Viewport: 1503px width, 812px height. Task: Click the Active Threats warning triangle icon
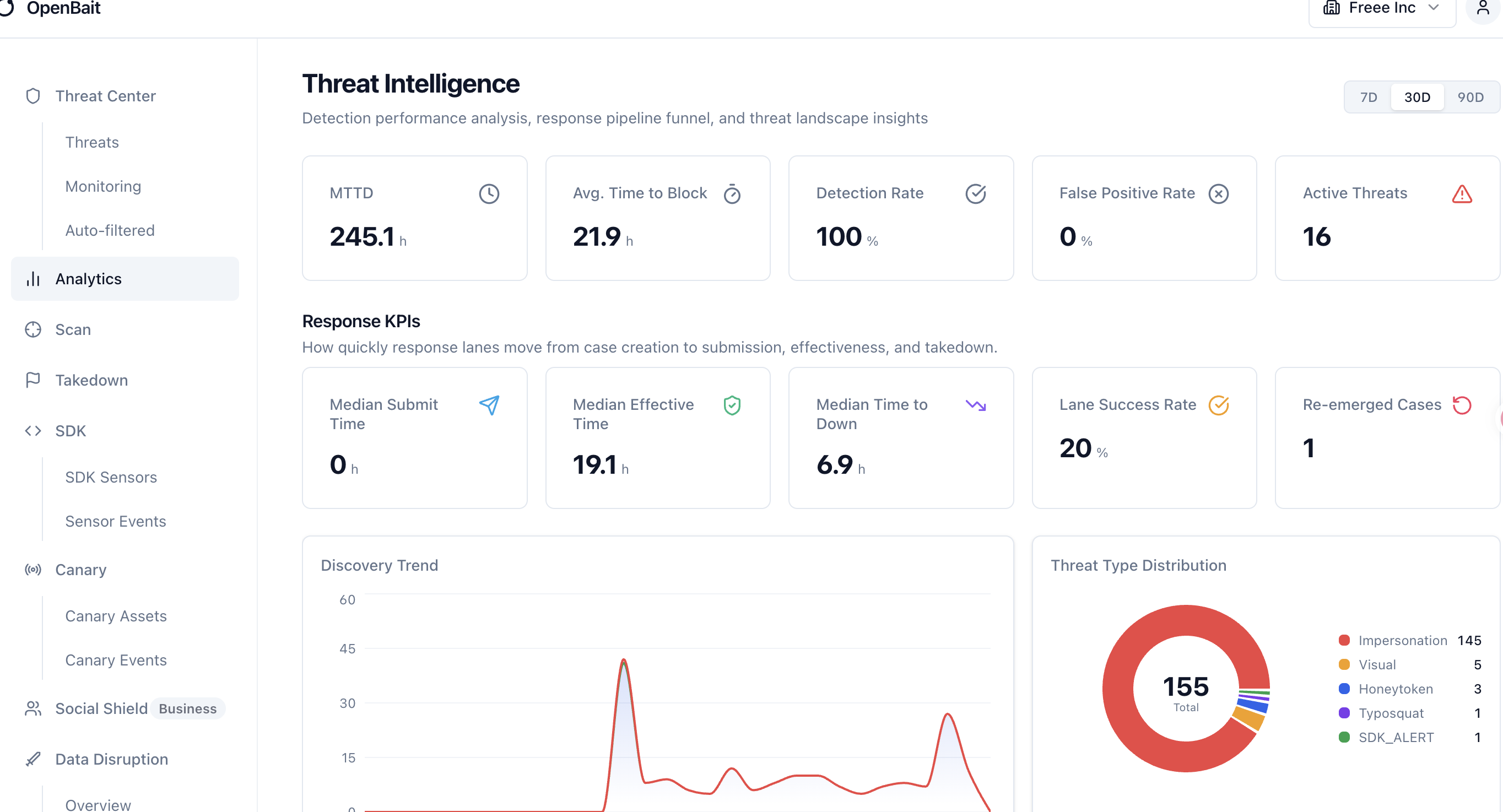click(1462, 194)
